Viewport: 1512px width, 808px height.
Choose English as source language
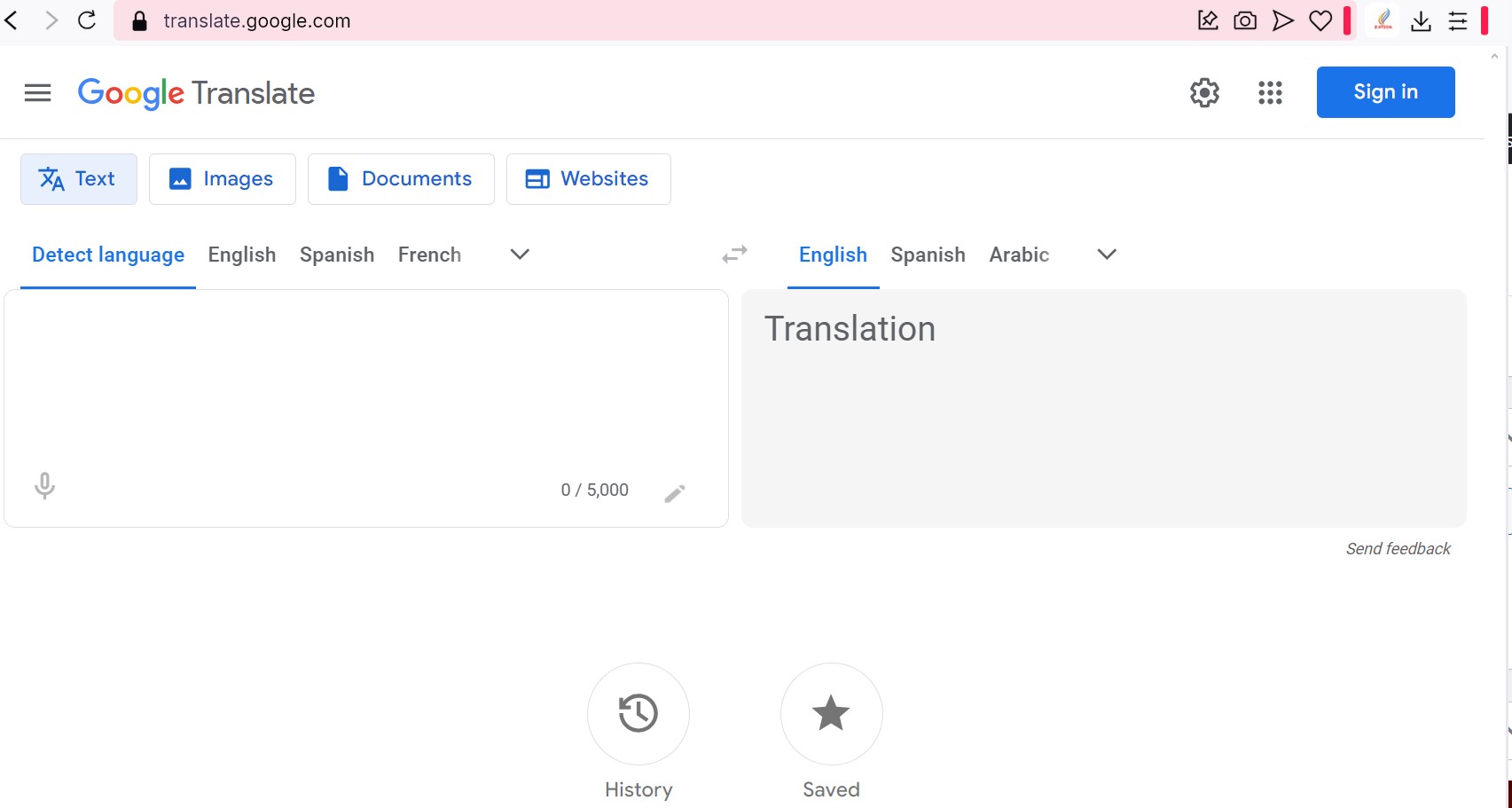(x=242, y=255)
